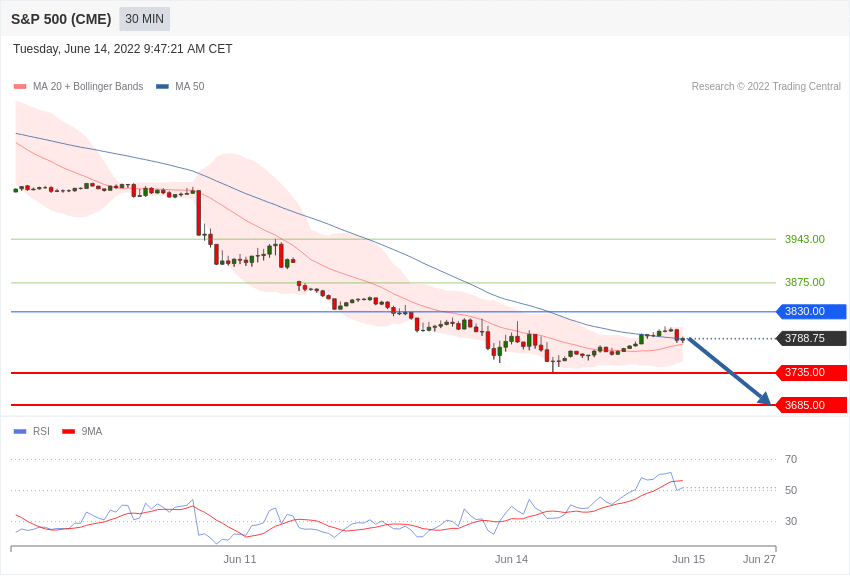
Task: Click the 3875.00 green price label
Action: pos(804,282)
